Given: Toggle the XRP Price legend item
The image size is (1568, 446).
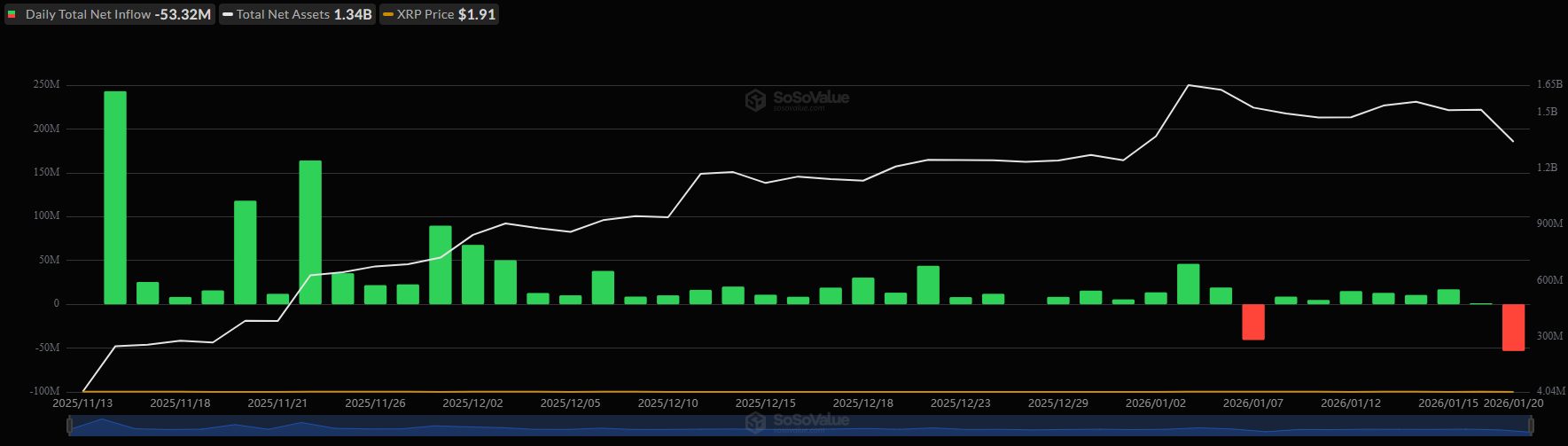Looking at the screenshot, I should (x=439, y=14).
